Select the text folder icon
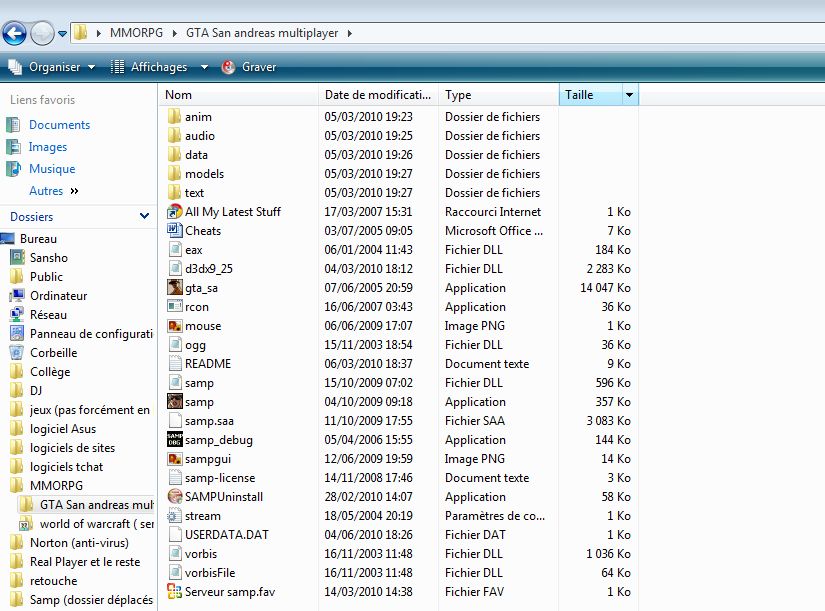 coord(174,192)
